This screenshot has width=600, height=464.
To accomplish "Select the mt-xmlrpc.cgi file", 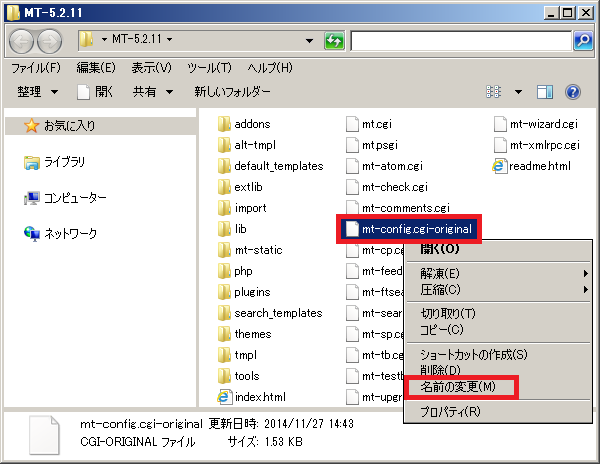I will (x=536, y=145).
